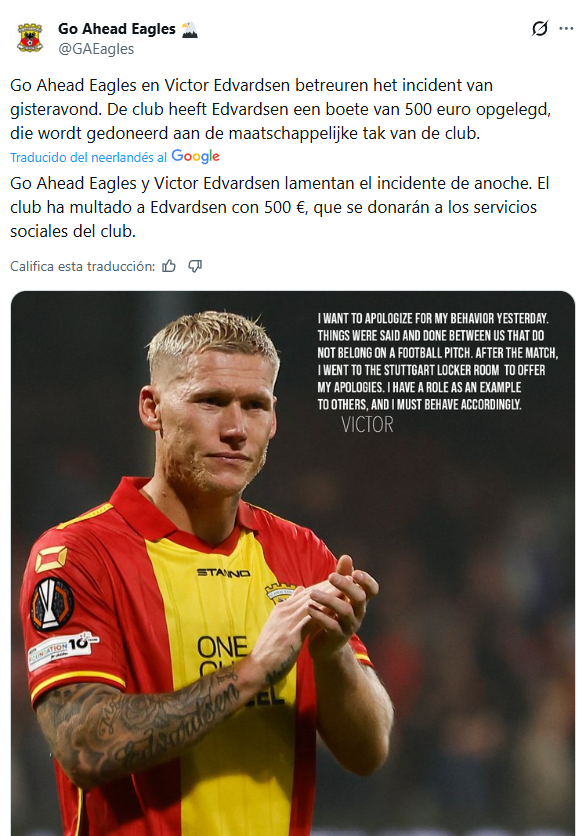Image resolution: width=580 pixels, height=836 pixels.
Task: Click the Google logo beside translation notice
Action: click(x=196, y=157)
